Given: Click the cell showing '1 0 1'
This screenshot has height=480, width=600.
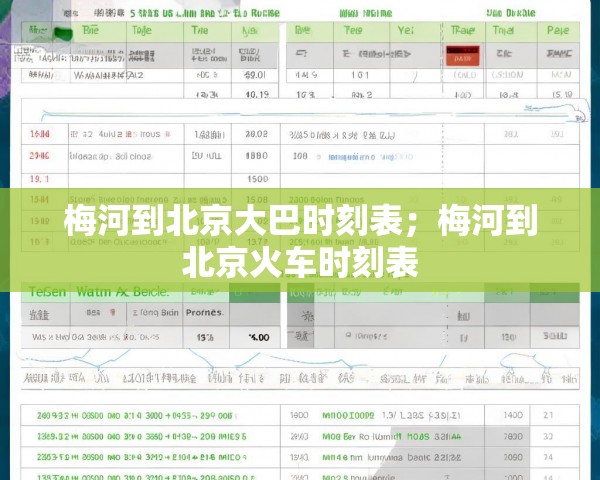Looking at the screenshot, I should click(360, 75).
